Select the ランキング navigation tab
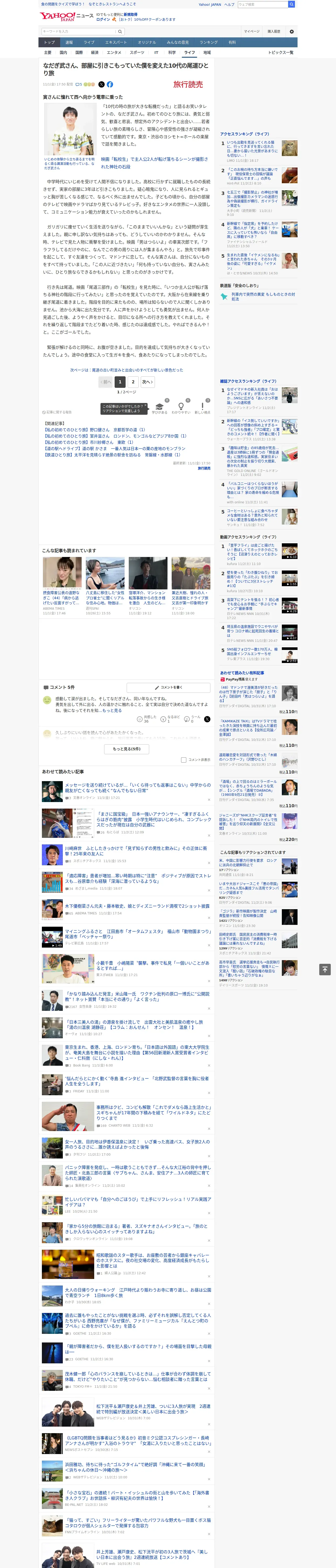 209,43
